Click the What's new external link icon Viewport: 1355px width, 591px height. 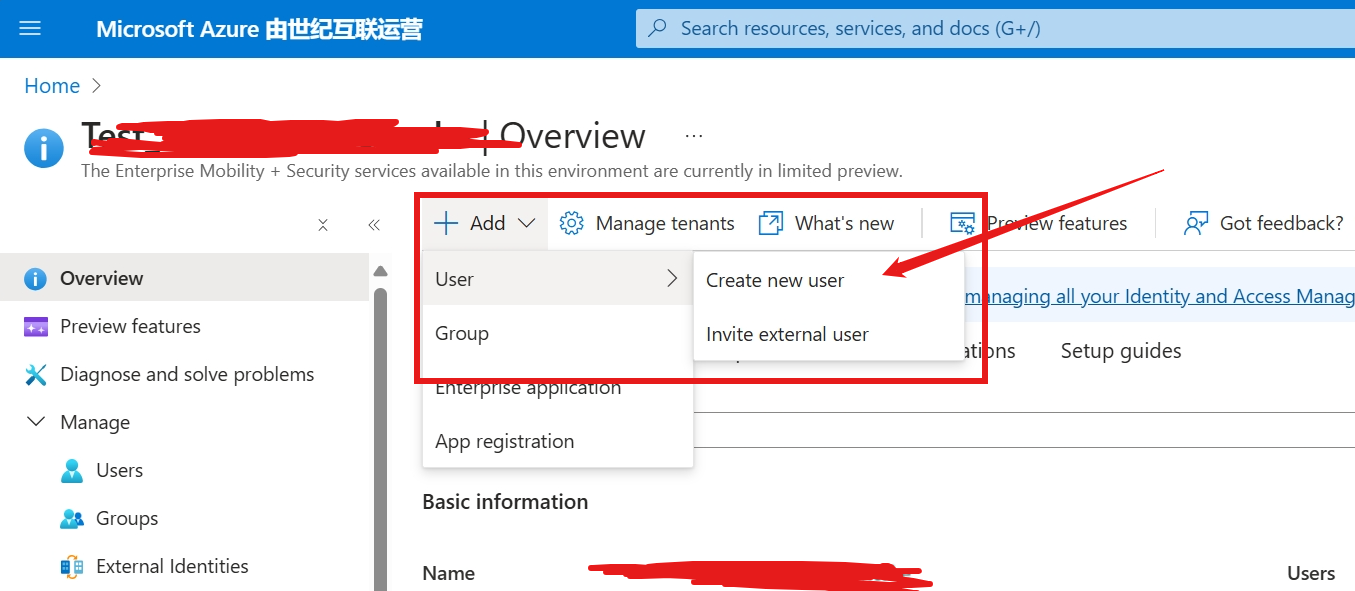tap(770, 223)
